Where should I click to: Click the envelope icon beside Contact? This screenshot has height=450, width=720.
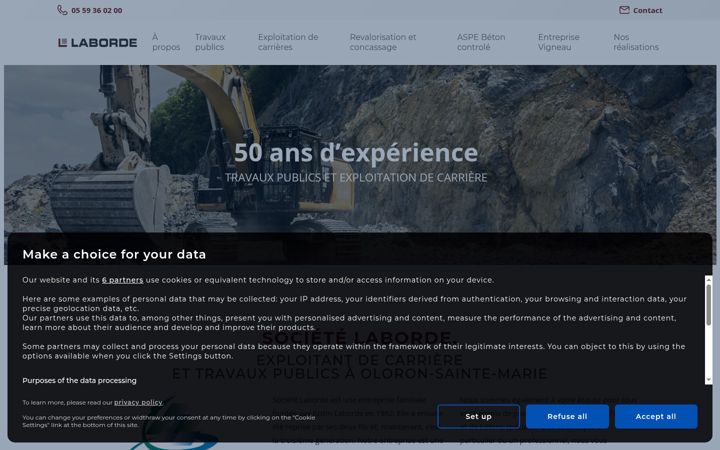(624, 10)
